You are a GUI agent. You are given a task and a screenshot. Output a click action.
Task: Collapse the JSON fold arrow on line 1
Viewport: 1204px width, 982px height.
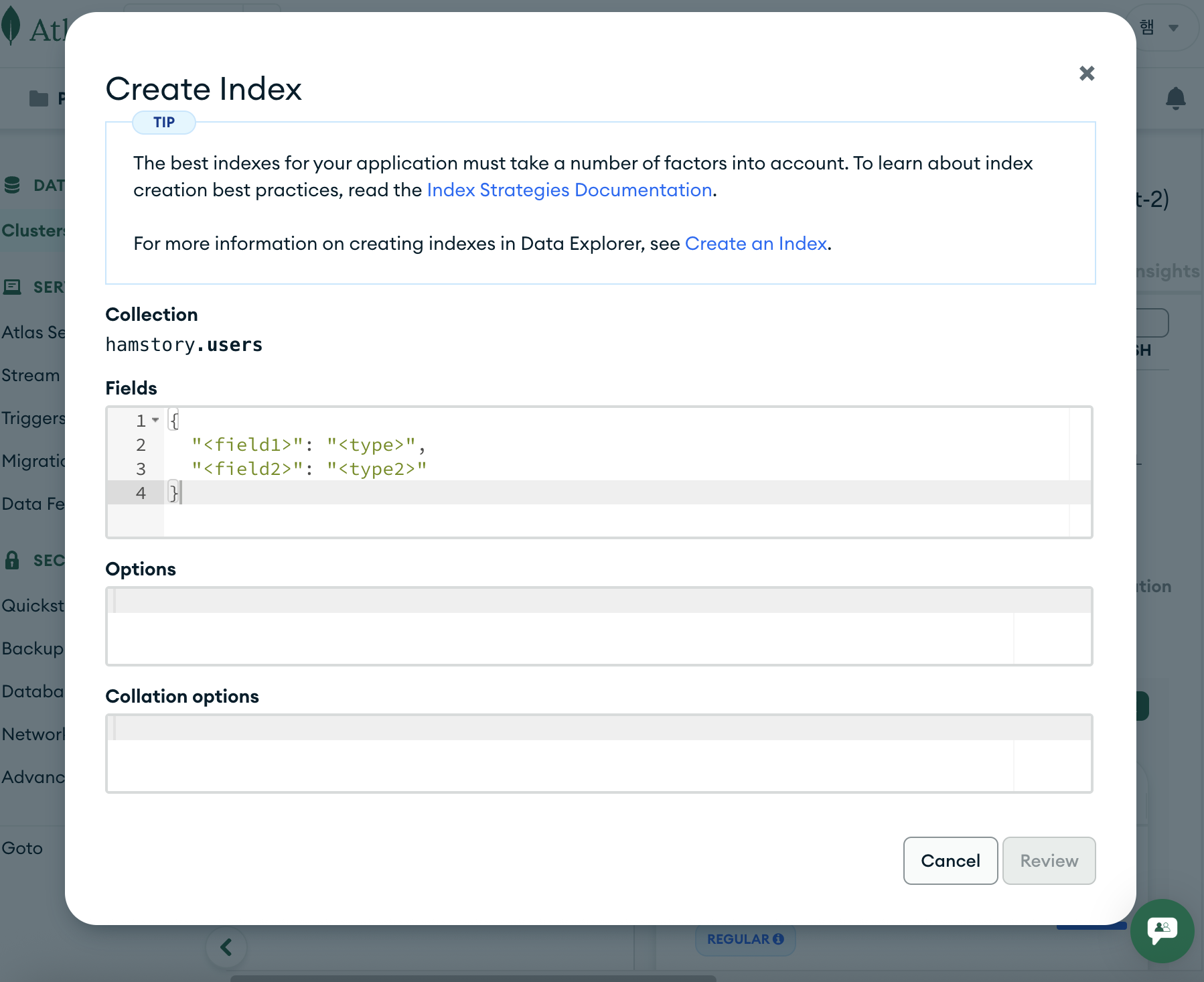(x=155, y=420)
